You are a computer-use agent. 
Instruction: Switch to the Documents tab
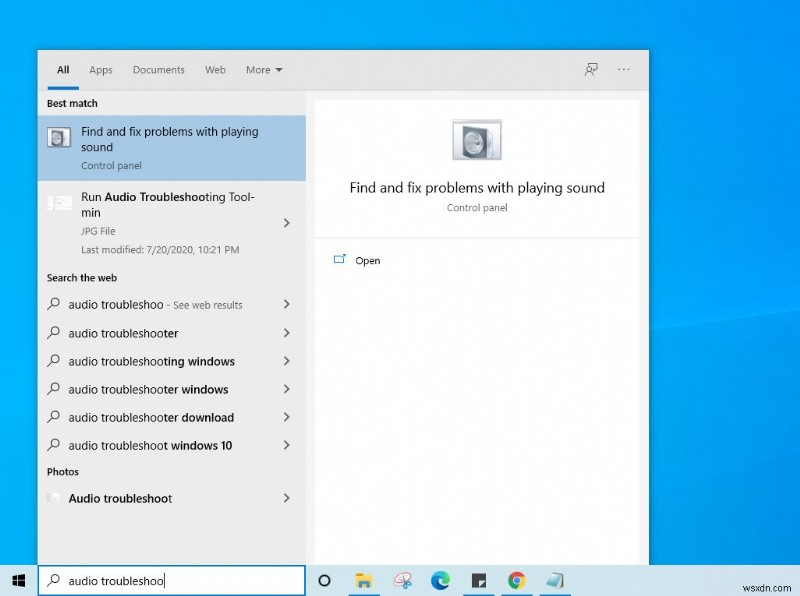point(158,70)
